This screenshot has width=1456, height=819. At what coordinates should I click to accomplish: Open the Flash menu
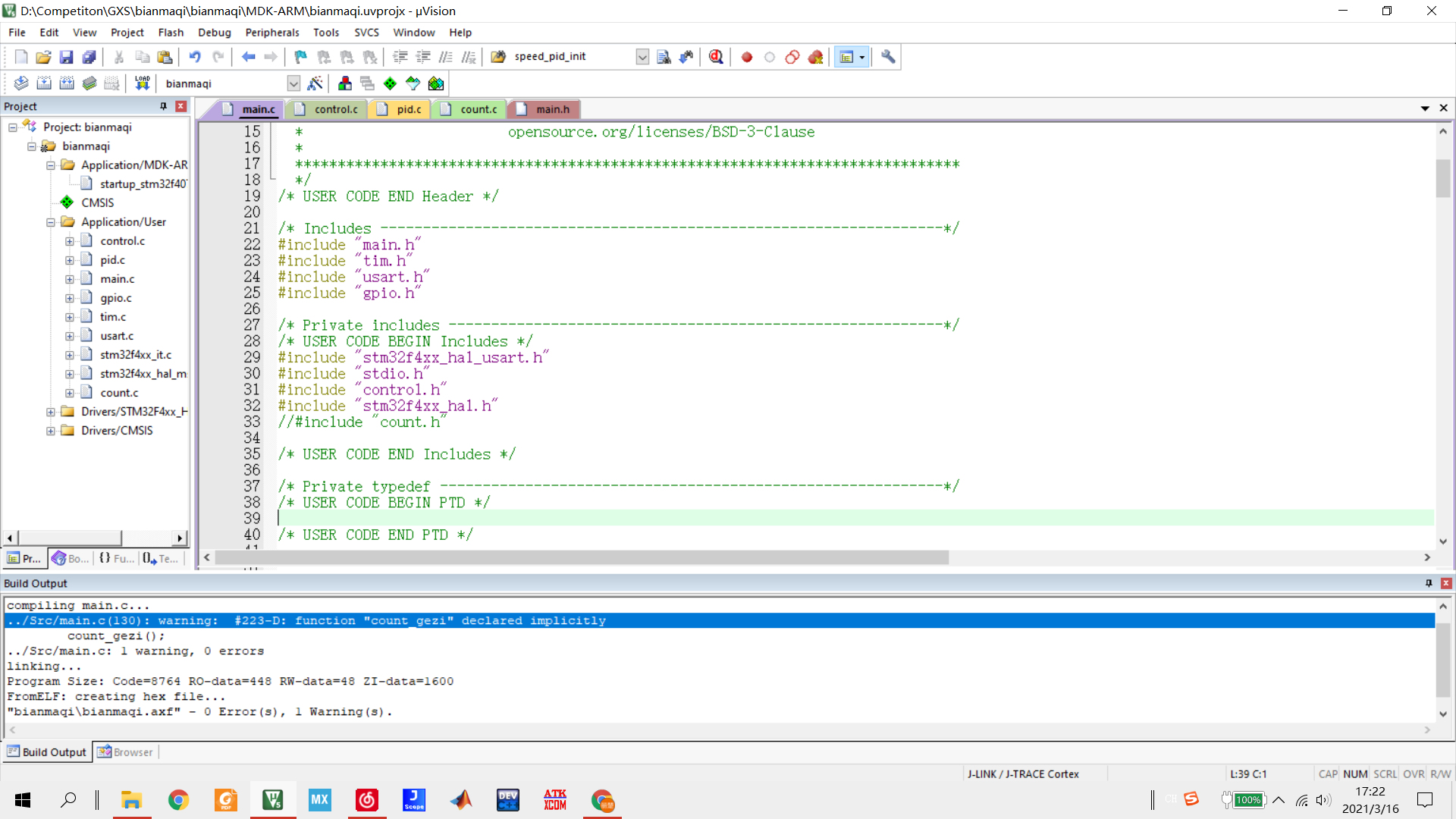(171, 33)
